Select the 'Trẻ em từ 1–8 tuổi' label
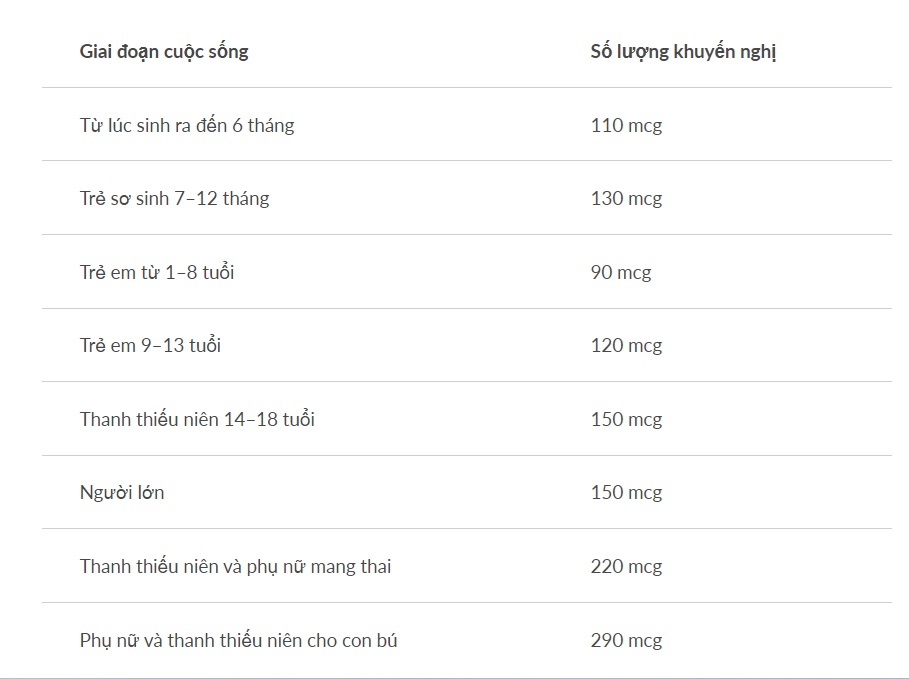909x679 pixels. pos(157,272)
